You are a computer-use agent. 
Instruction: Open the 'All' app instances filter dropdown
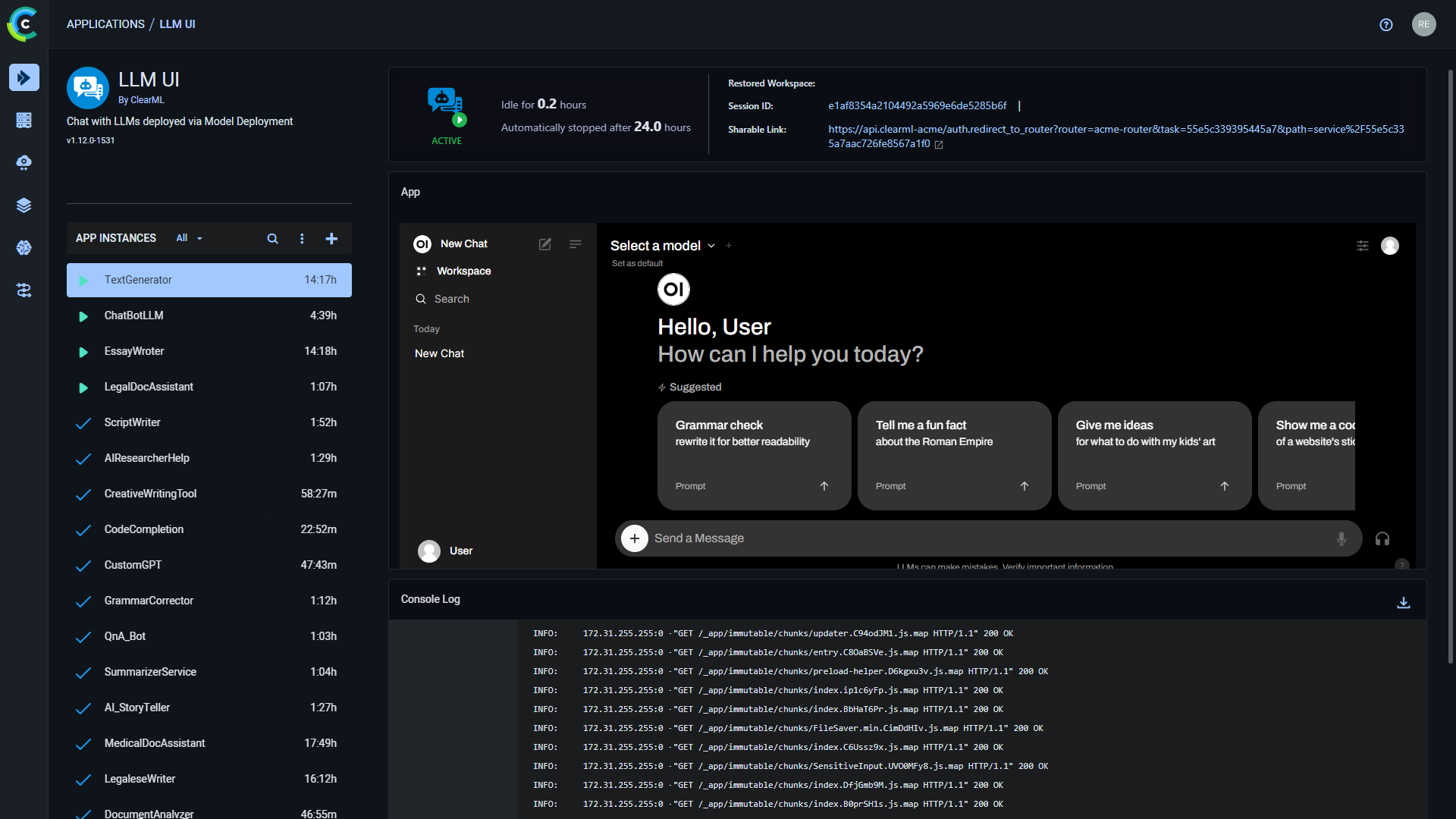click(x=188, y=238)
